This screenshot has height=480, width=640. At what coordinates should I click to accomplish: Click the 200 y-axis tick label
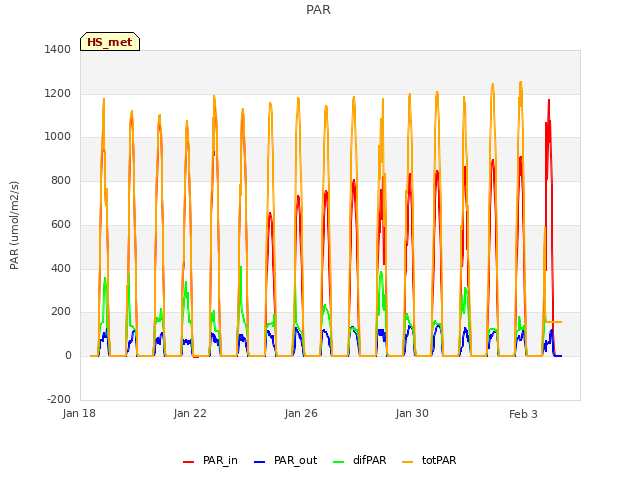[61, 312]
